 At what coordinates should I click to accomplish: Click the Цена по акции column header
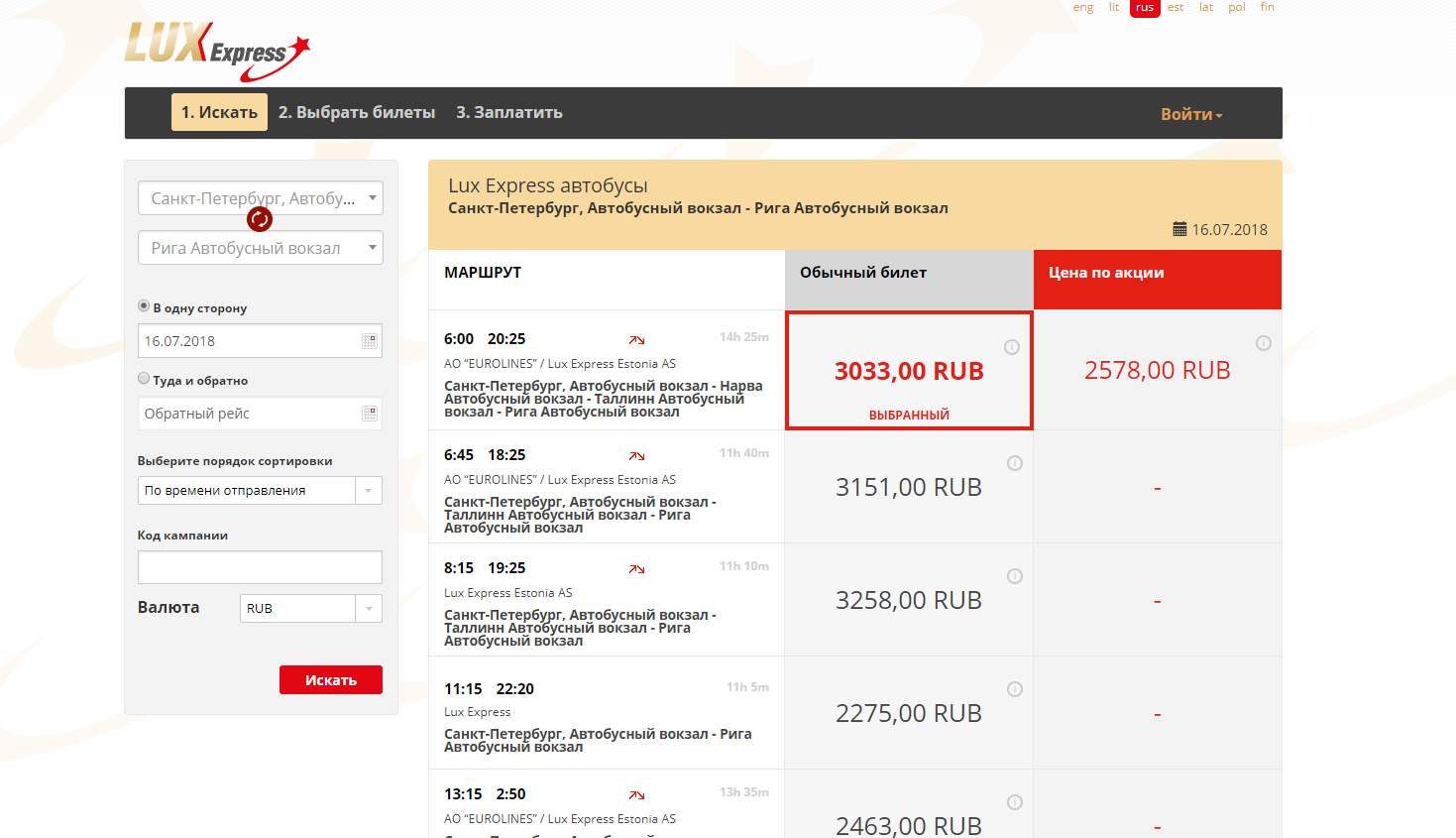point(1158,280)
